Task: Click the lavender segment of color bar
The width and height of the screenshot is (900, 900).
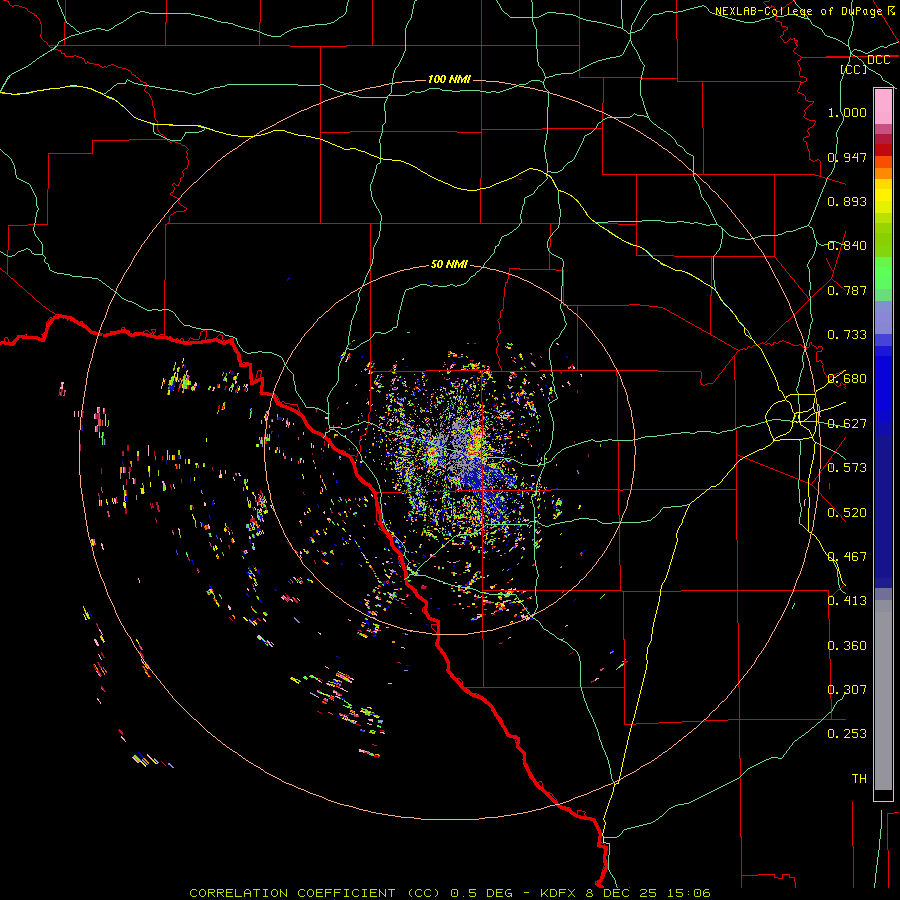Action: (x=883, y=317)
